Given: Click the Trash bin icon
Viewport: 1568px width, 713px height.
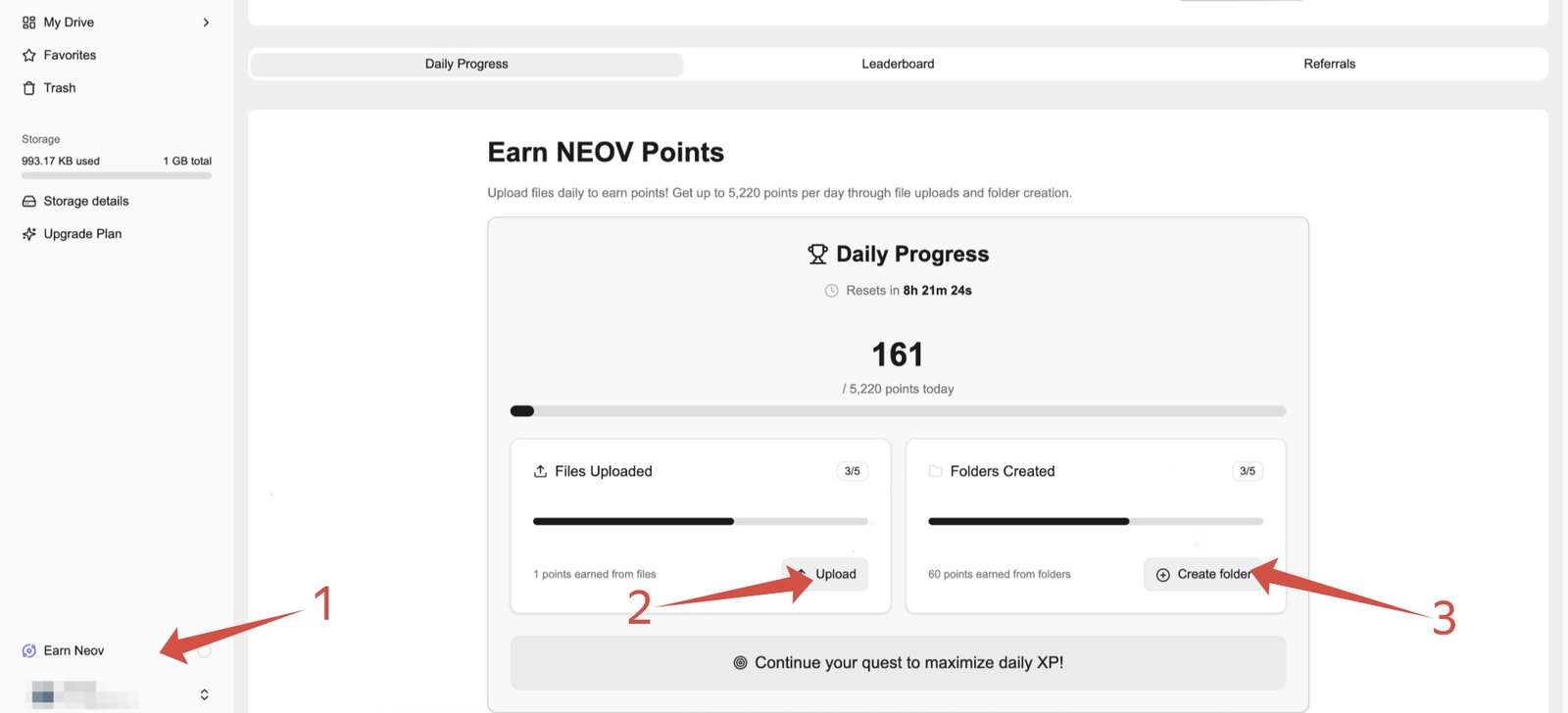Looking at the screenshot, I should coord(29,88).
